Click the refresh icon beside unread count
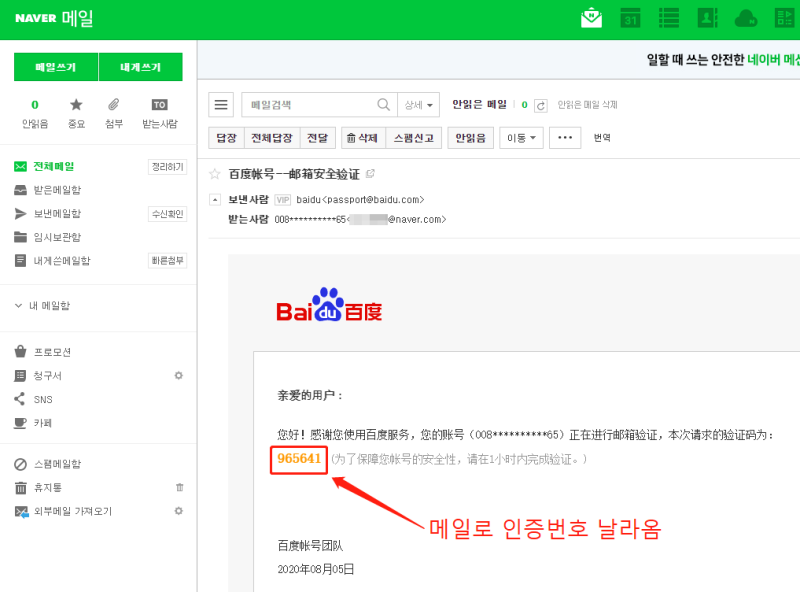The height and width of the screenshot is (592, 800). (541, 105)
